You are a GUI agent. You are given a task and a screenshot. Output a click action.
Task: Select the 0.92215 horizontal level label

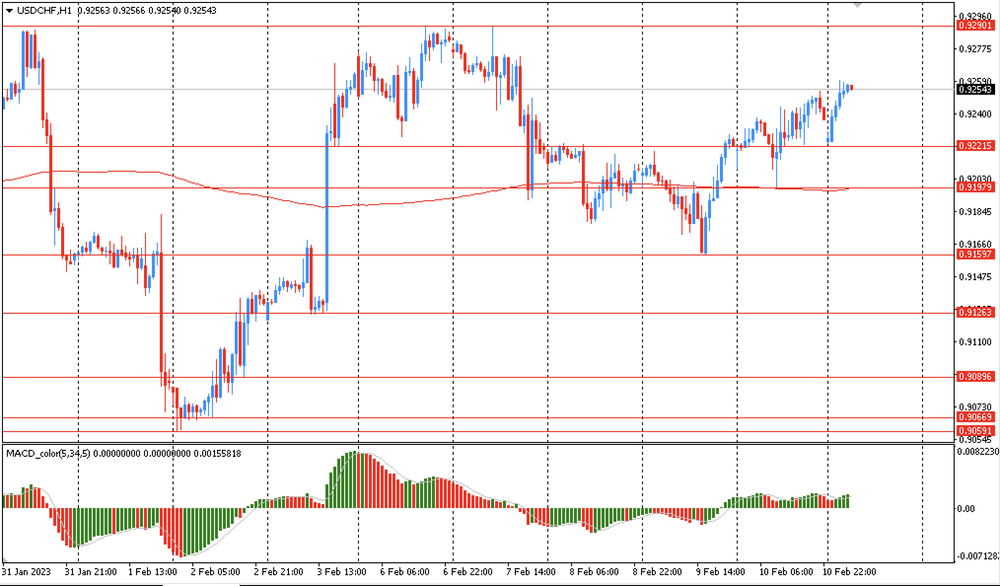click(975, 146)
